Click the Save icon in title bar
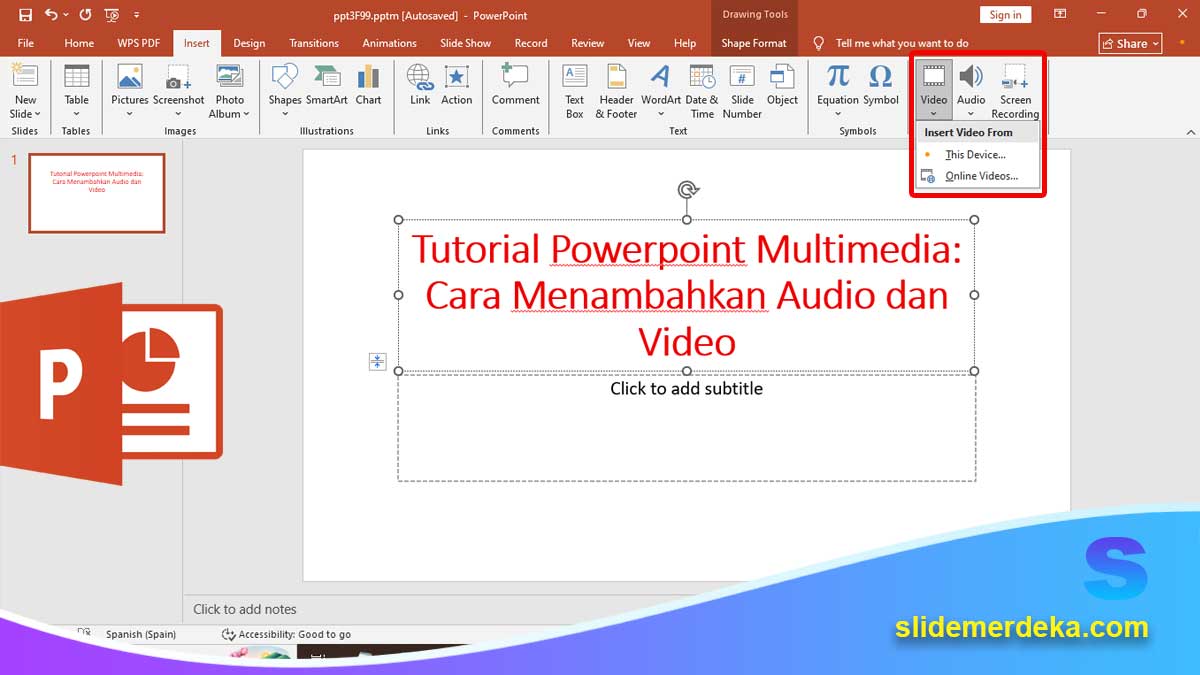Screen dimensions: 1200x675 pyautogui.click(x=25, y=15)
